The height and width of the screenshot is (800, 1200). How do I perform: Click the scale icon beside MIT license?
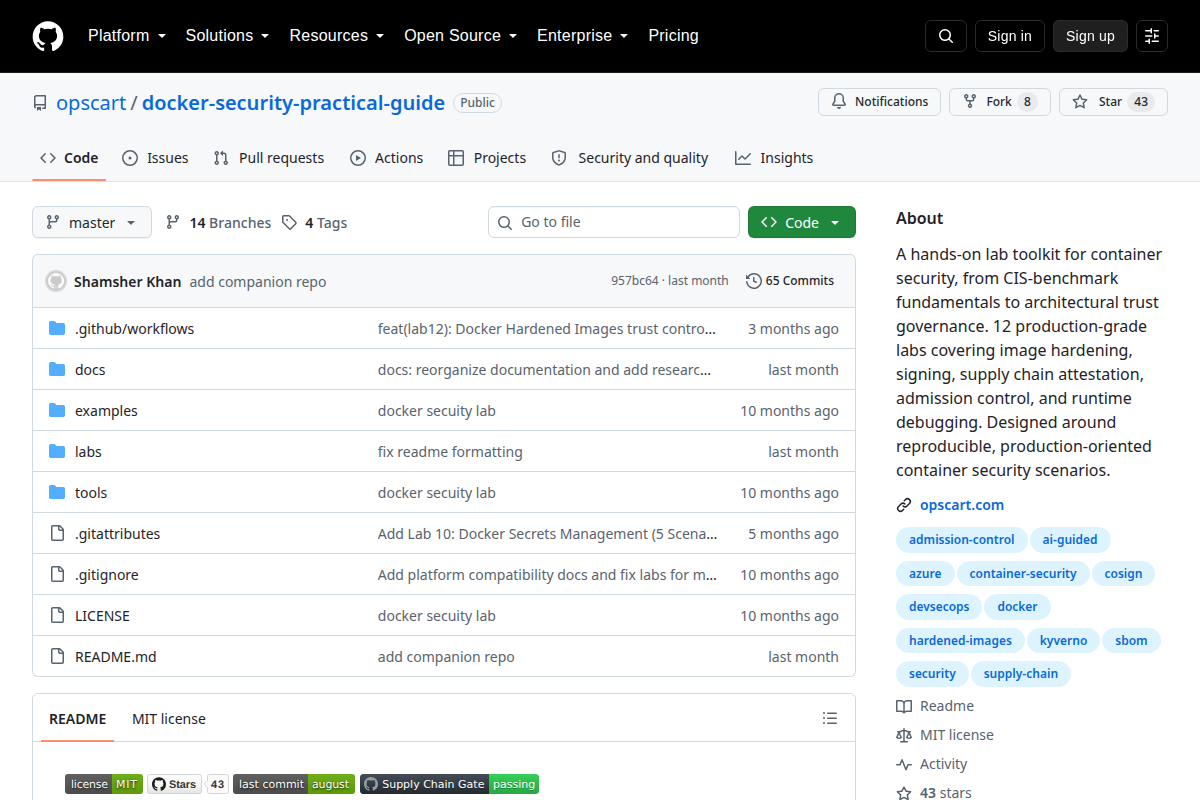pos(904,735)
